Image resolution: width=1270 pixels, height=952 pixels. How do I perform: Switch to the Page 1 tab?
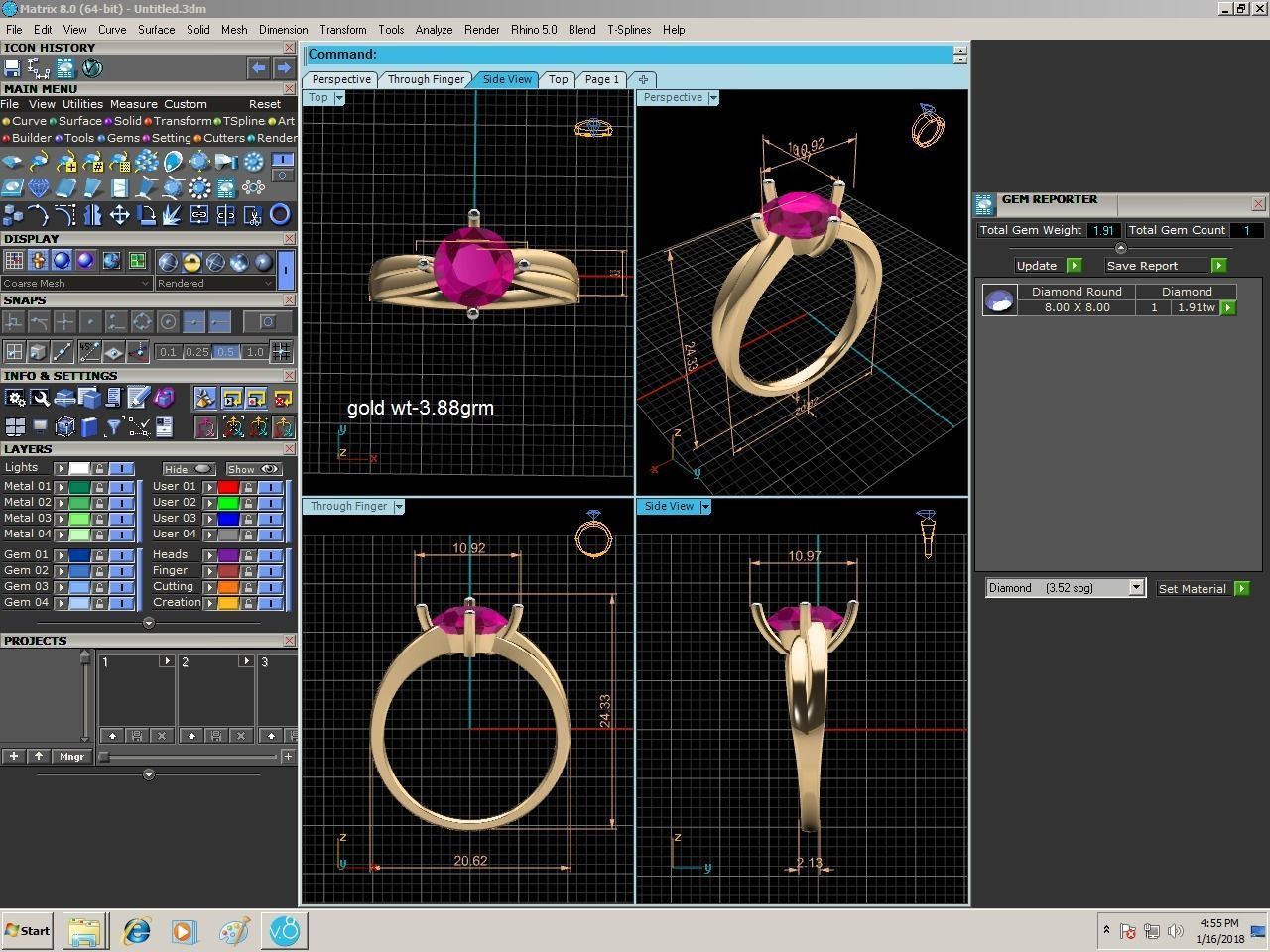pyautogui.click(x=601, y=79)
